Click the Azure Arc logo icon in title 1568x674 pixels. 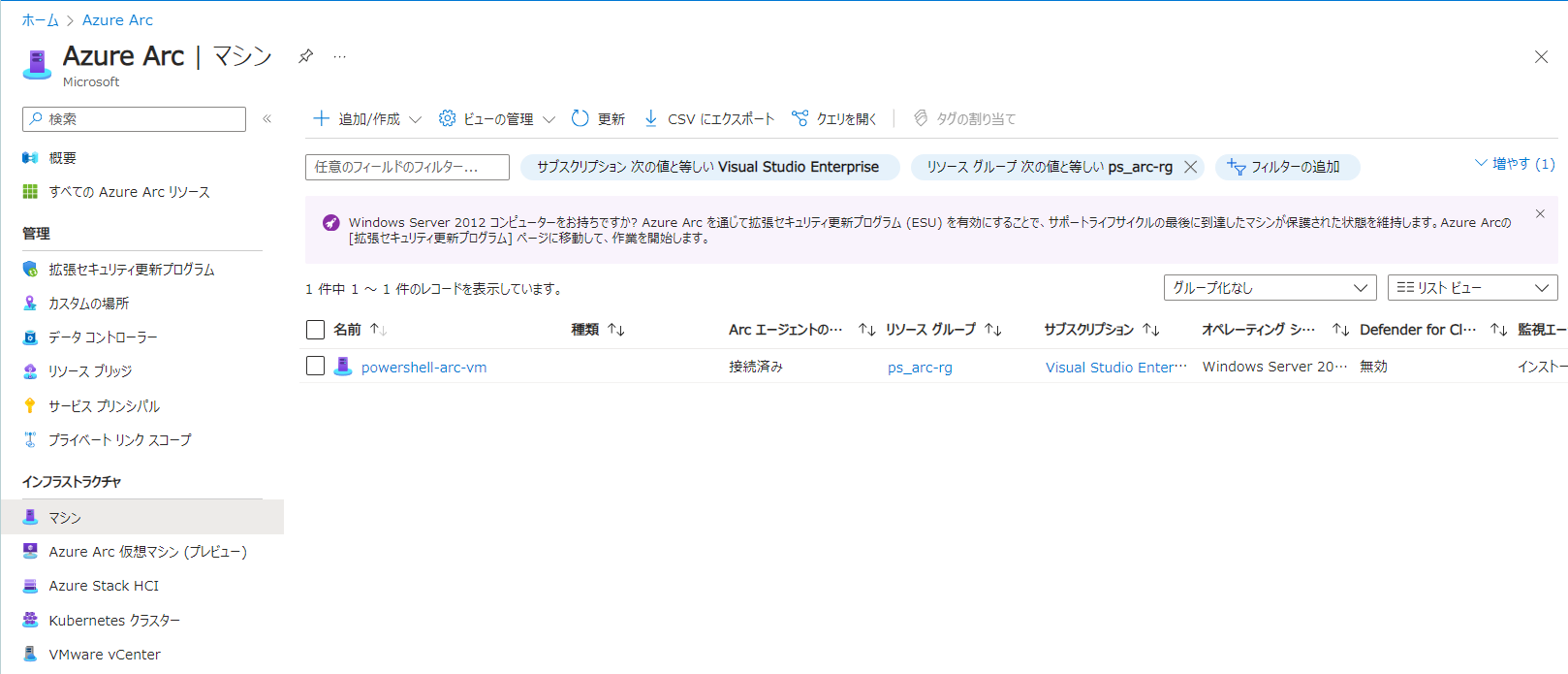coord(37,64)
